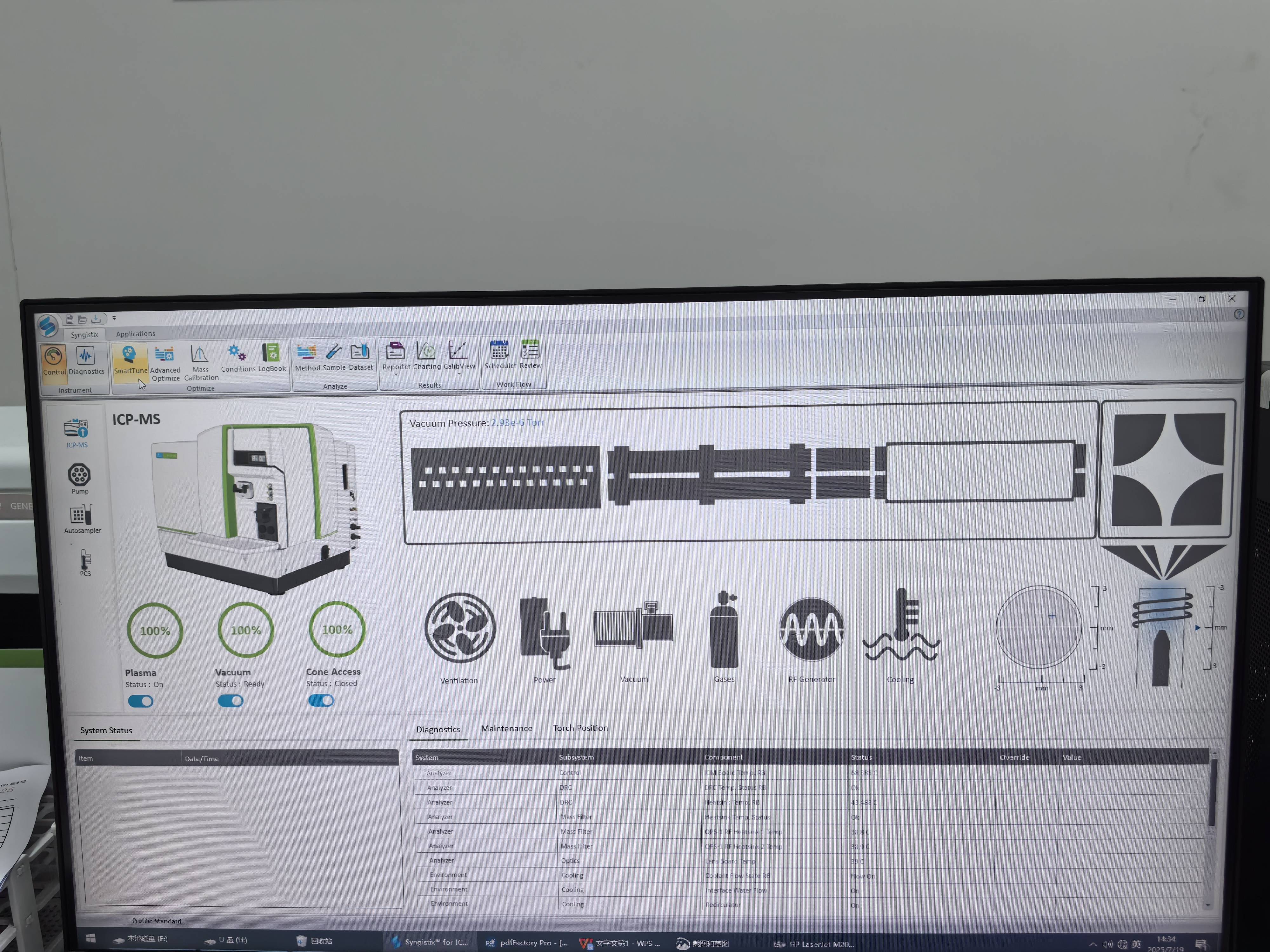Image resolution: width=1270 pixels, height=952 pixels.
Task: Switch to the Torch Position tab
Action: pyautogui.click(x=580, y=728)
